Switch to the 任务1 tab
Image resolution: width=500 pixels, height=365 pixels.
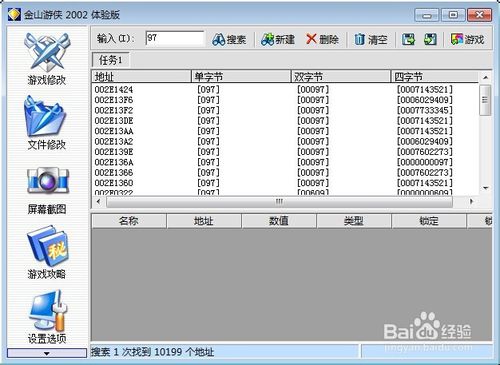[110, 60]
